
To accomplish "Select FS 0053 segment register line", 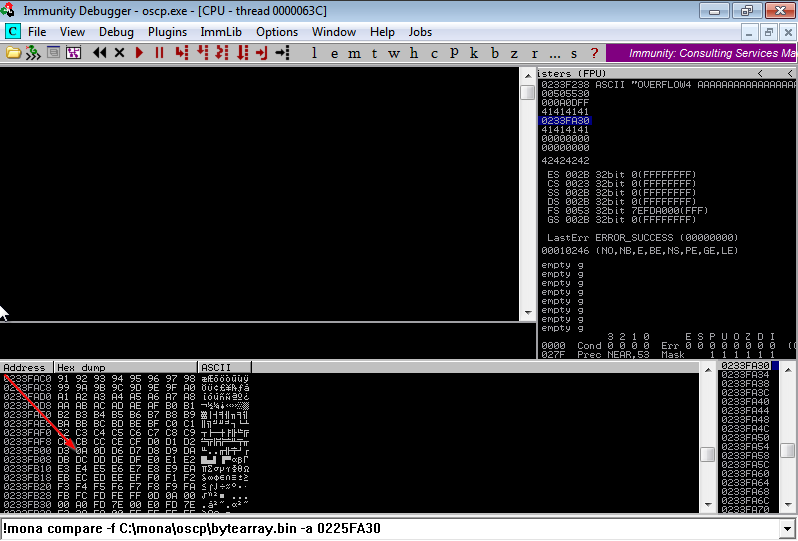I will [x=627, y=211].
